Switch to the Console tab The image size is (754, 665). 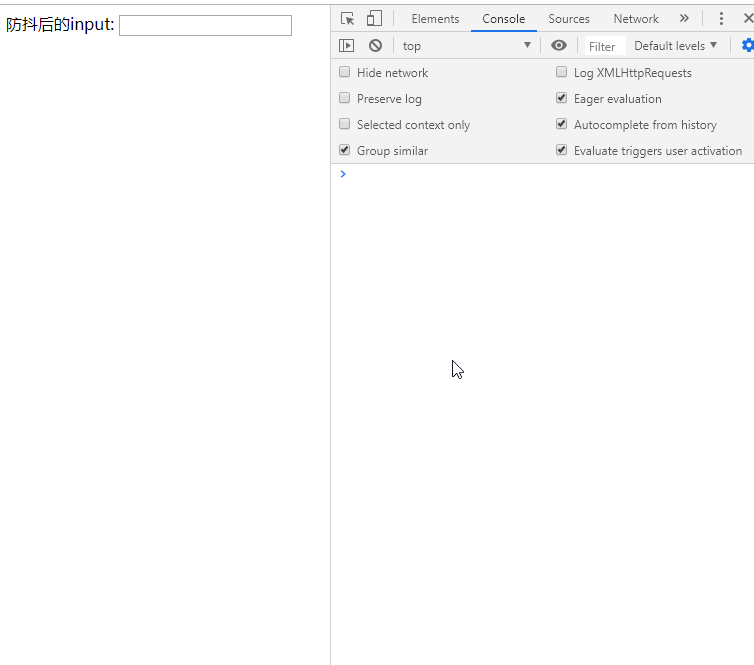[503, 19]
